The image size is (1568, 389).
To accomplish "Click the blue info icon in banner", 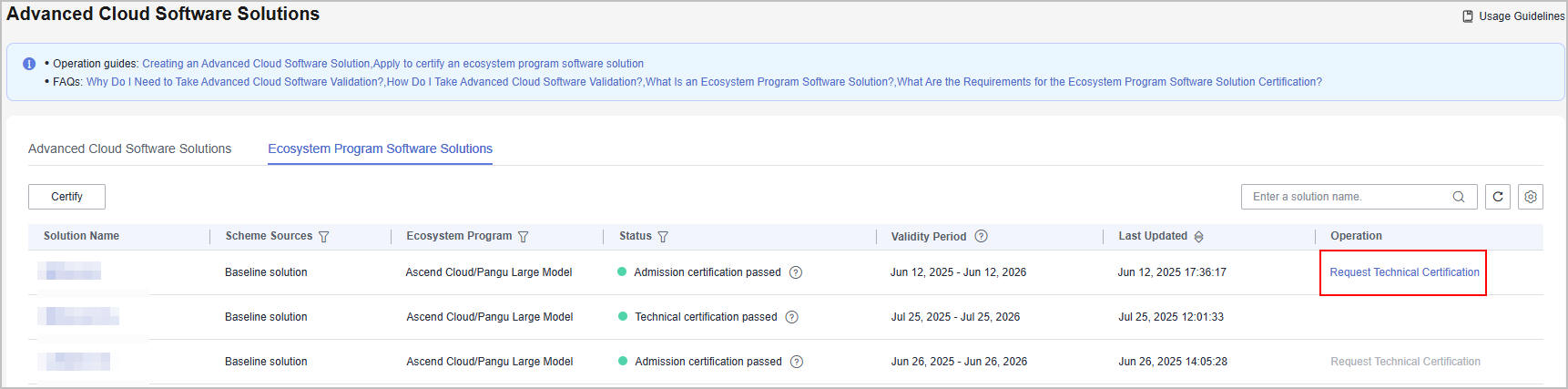I will point(29,64).
